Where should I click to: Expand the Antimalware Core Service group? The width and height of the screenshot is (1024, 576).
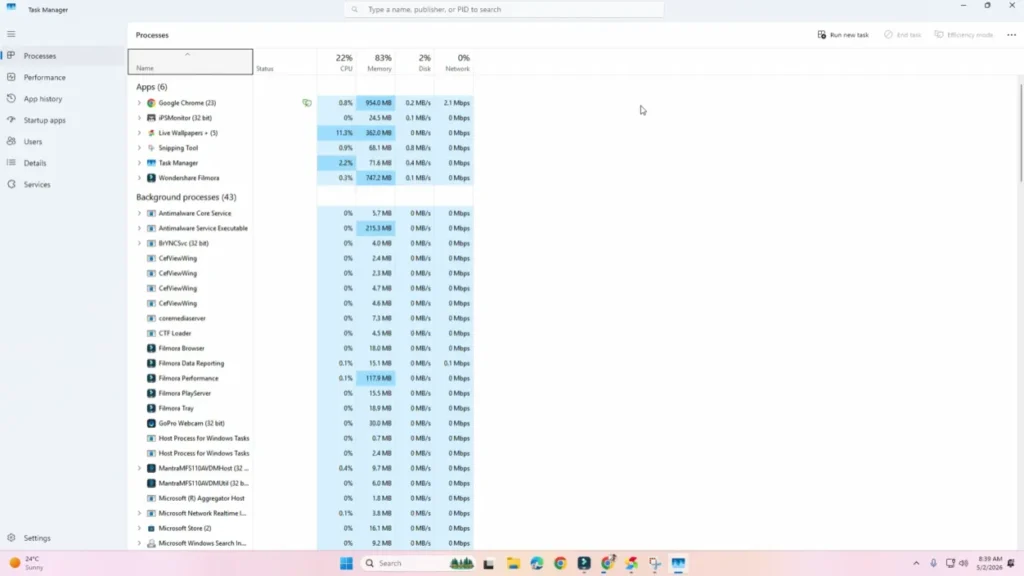(x=139, y=213)
